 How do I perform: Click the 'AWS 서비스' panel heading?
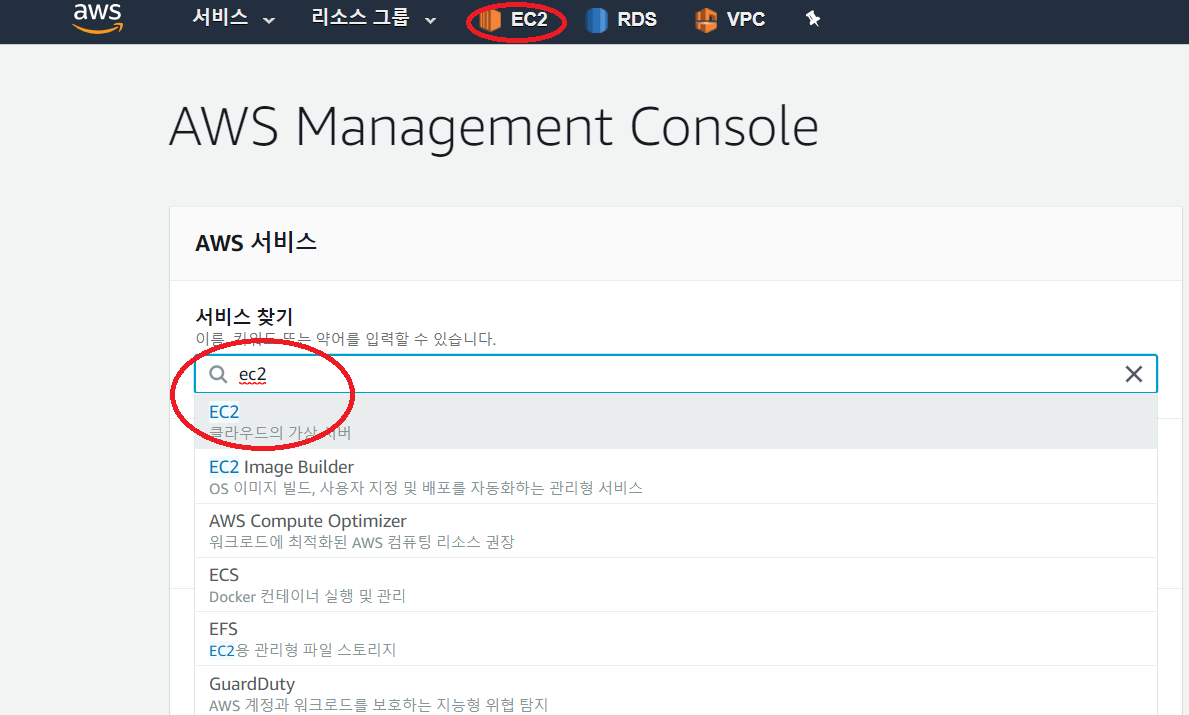256,243
